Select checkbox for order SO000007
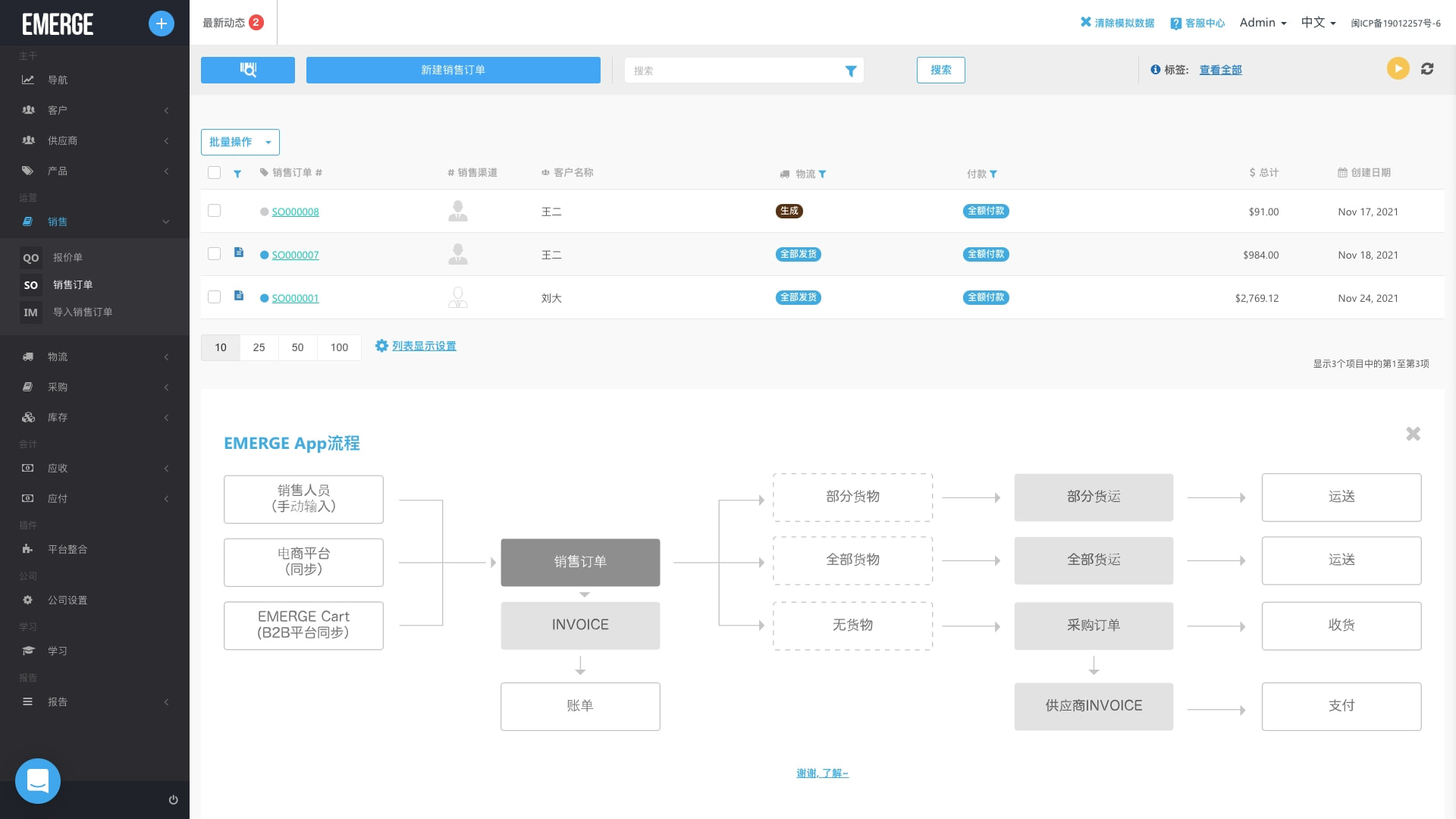 [214, 254]
